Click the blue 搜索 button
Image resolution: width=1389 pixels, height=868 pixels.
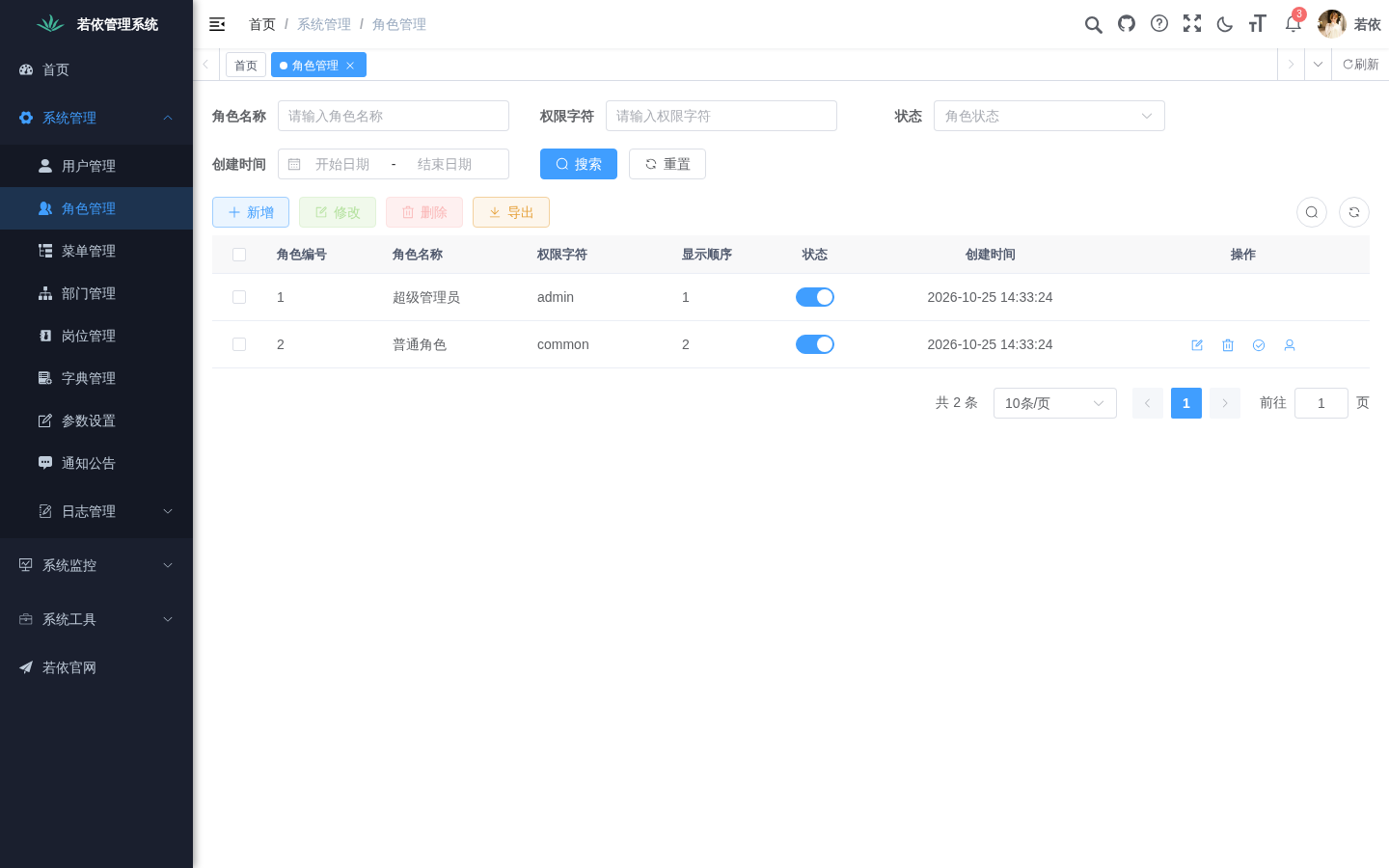coord(579,164)
